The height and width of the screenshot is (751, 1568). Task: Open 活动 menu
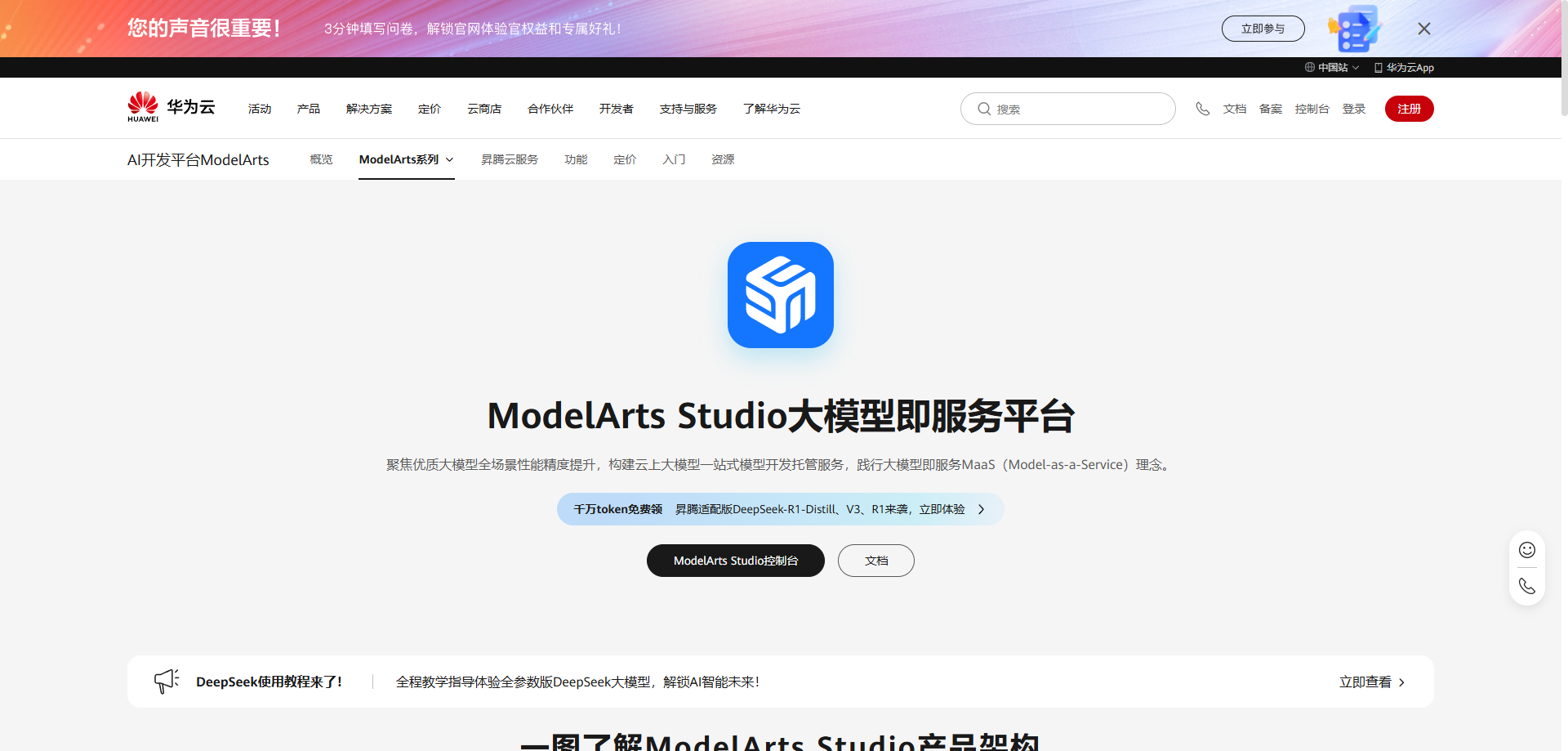pos(260,109)
